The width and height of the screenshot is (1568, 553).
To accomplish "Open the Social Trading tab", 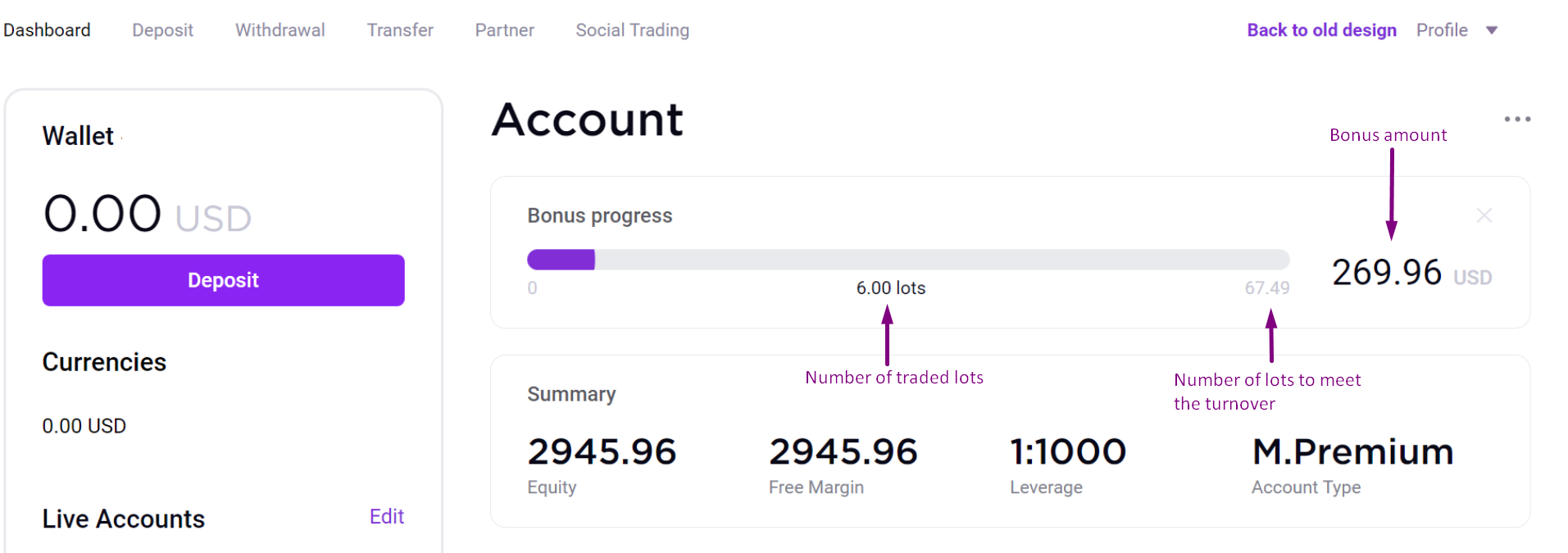I will click(x=632, y=30).
